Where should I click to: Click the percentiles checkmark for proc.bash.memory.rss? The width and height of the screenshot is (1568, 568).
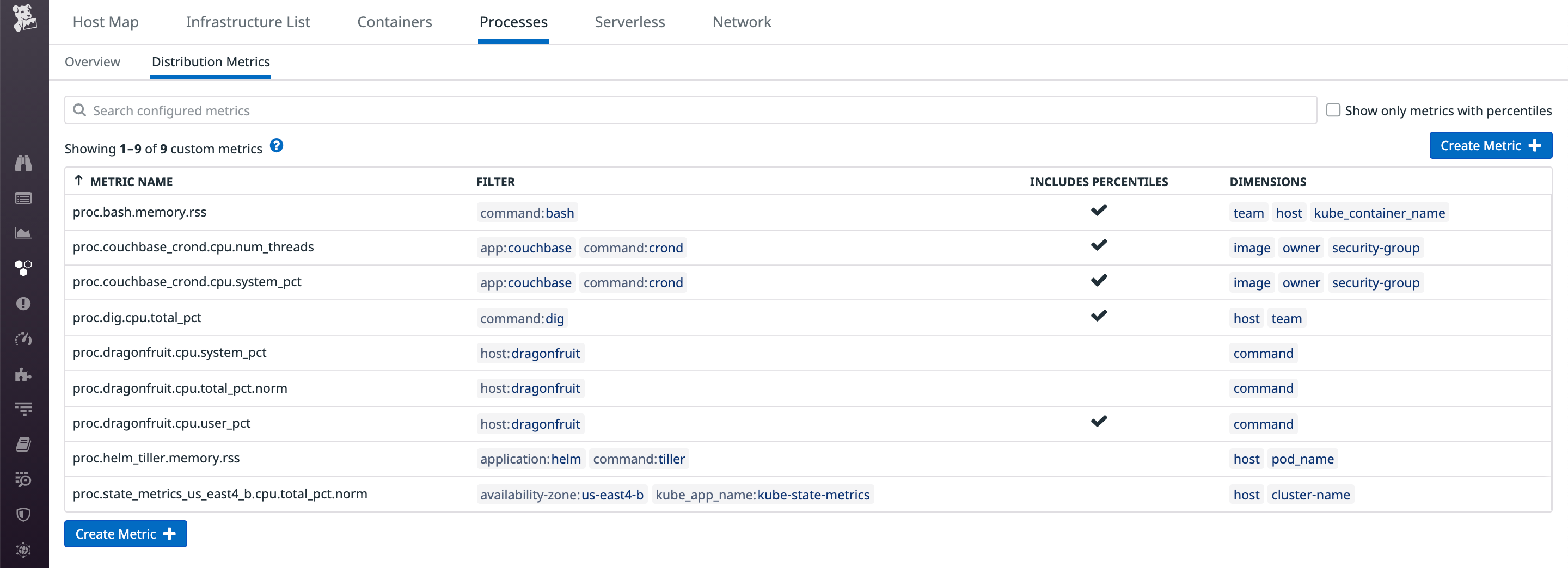tap(1099, 211)
